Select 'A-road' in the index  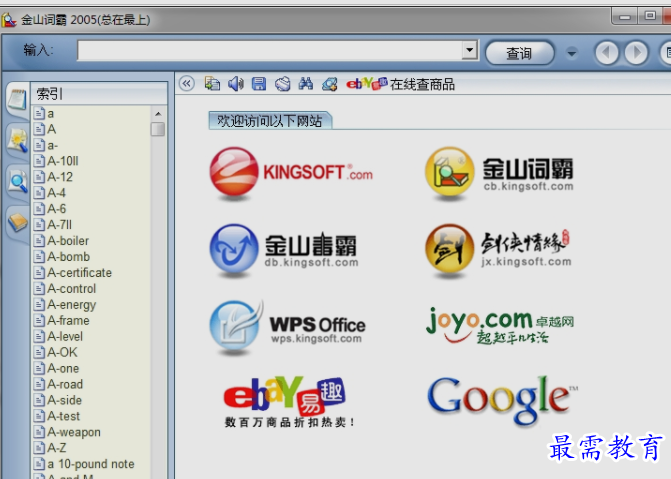click(65, 384)
